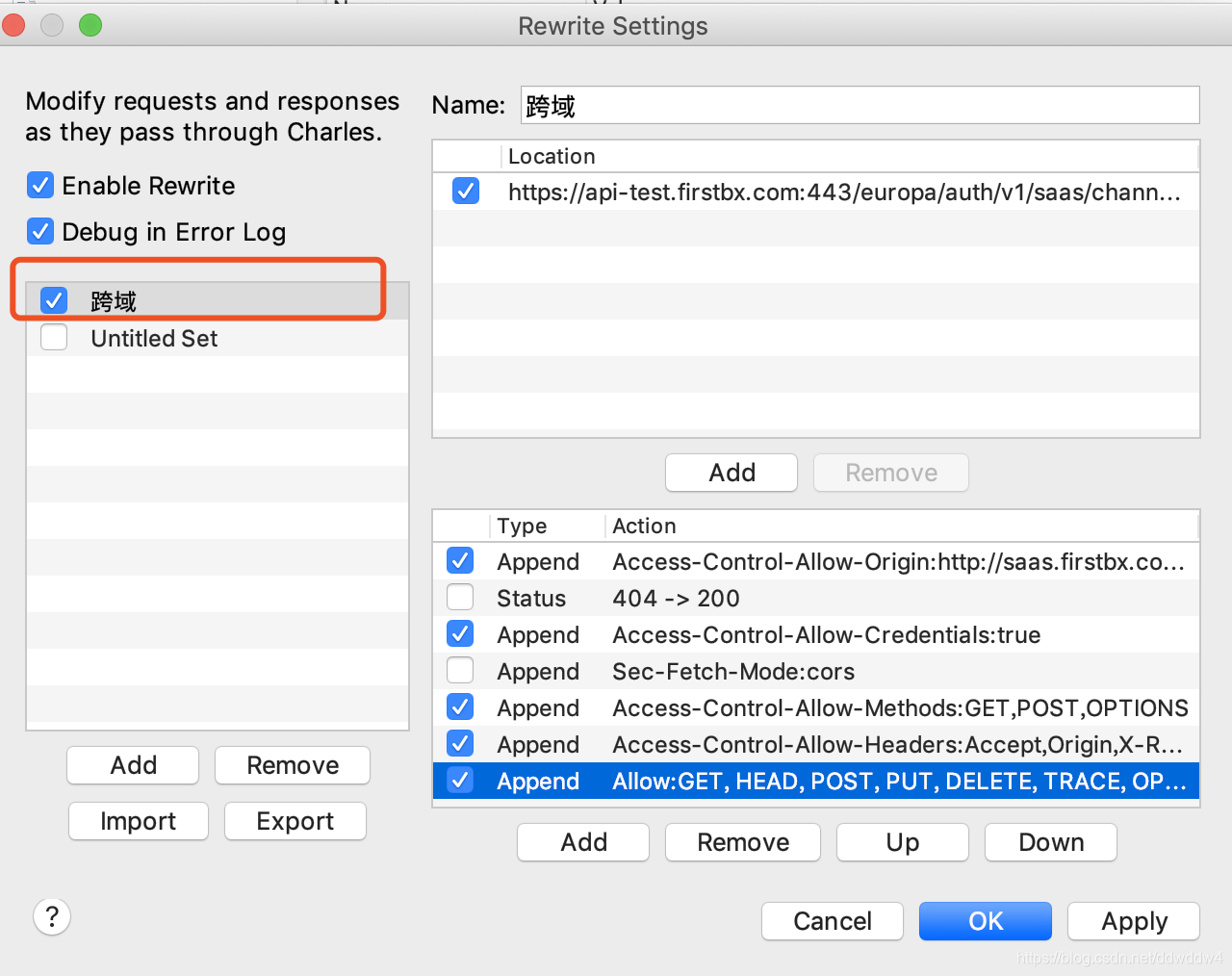1232x976 pixels.
Task: Remove the selected rewrite set
Action: [x=293, y=765]
